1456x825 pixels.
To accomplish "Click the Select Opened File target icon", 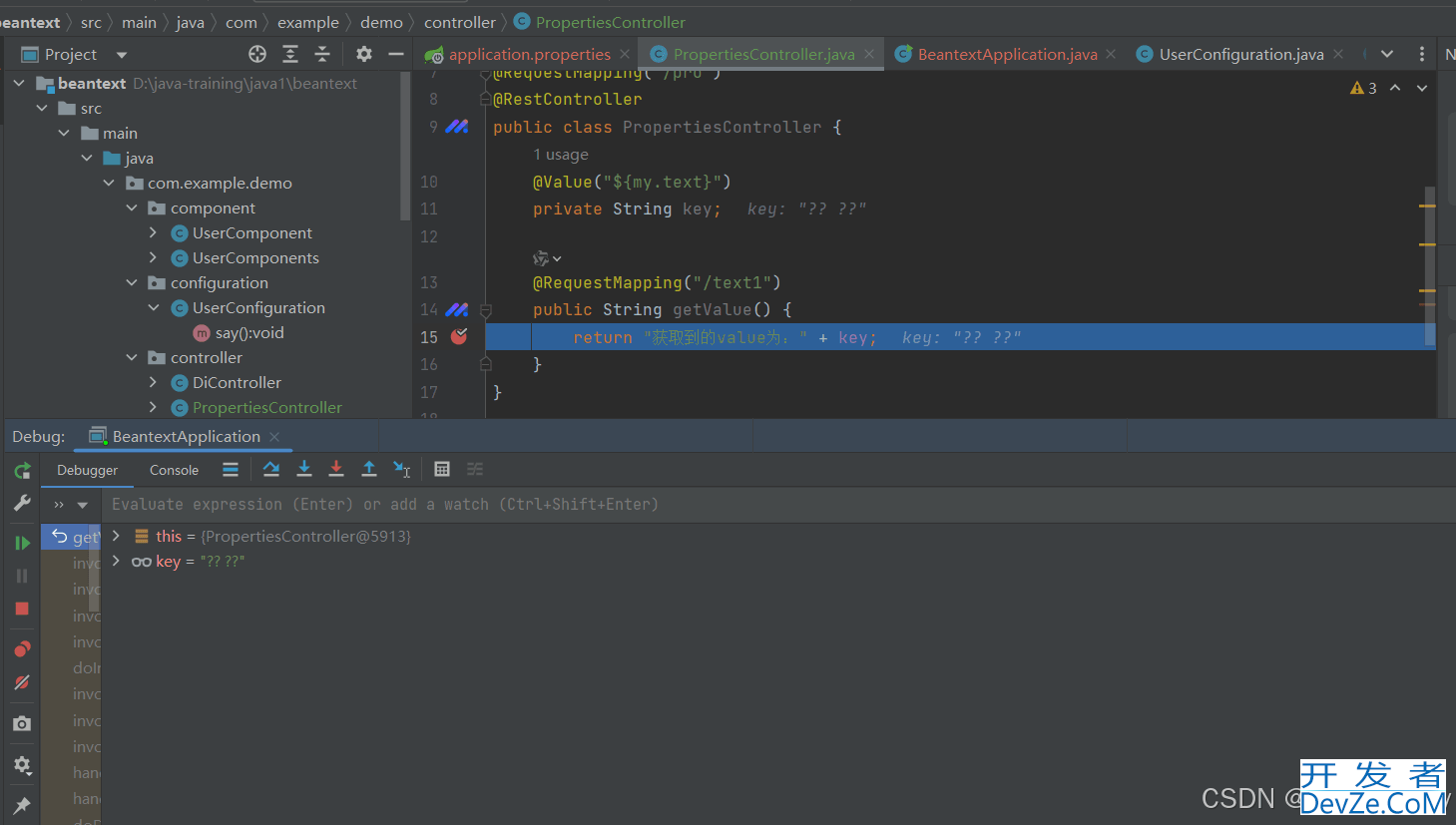I will pos(257,54).
